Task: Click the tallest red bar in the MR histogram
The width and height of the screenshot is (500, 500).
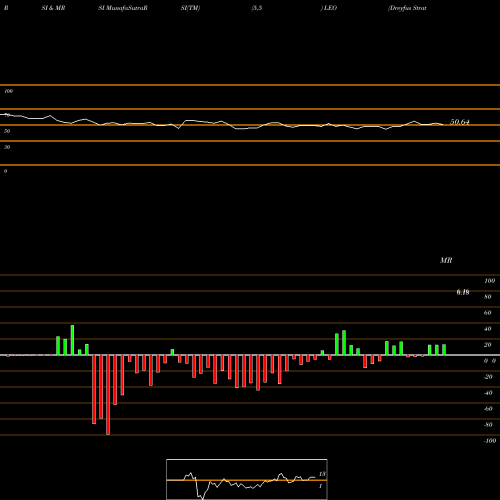Action: 108,395
